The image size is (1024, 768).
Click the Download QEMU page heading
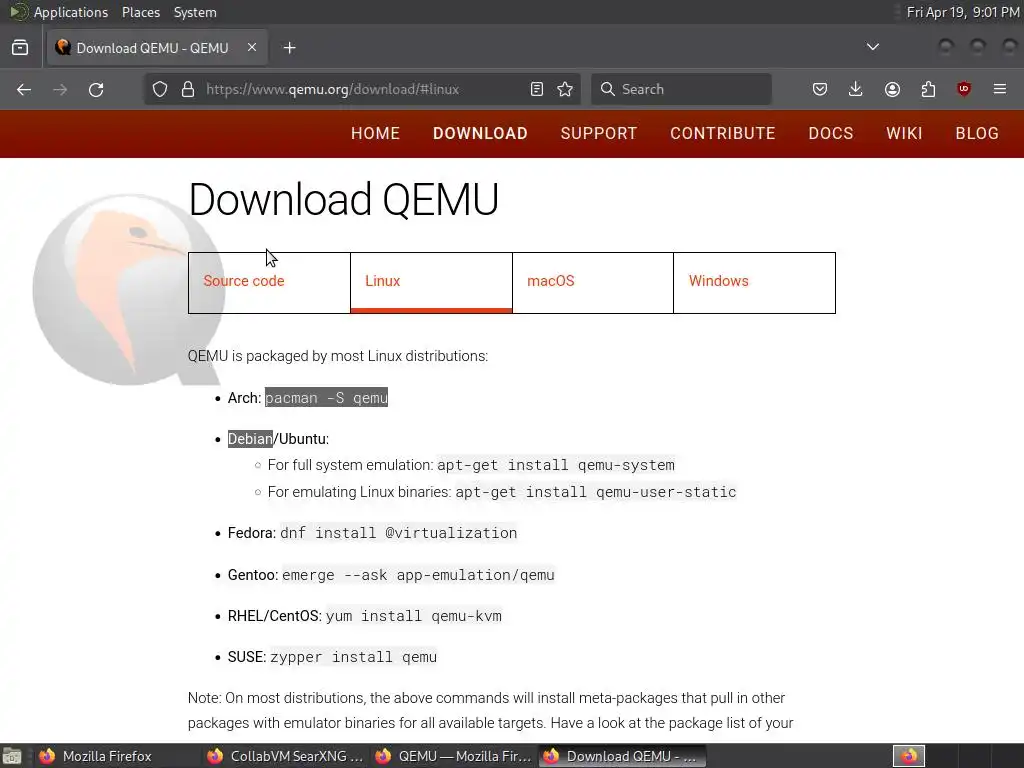coord(344,199)
